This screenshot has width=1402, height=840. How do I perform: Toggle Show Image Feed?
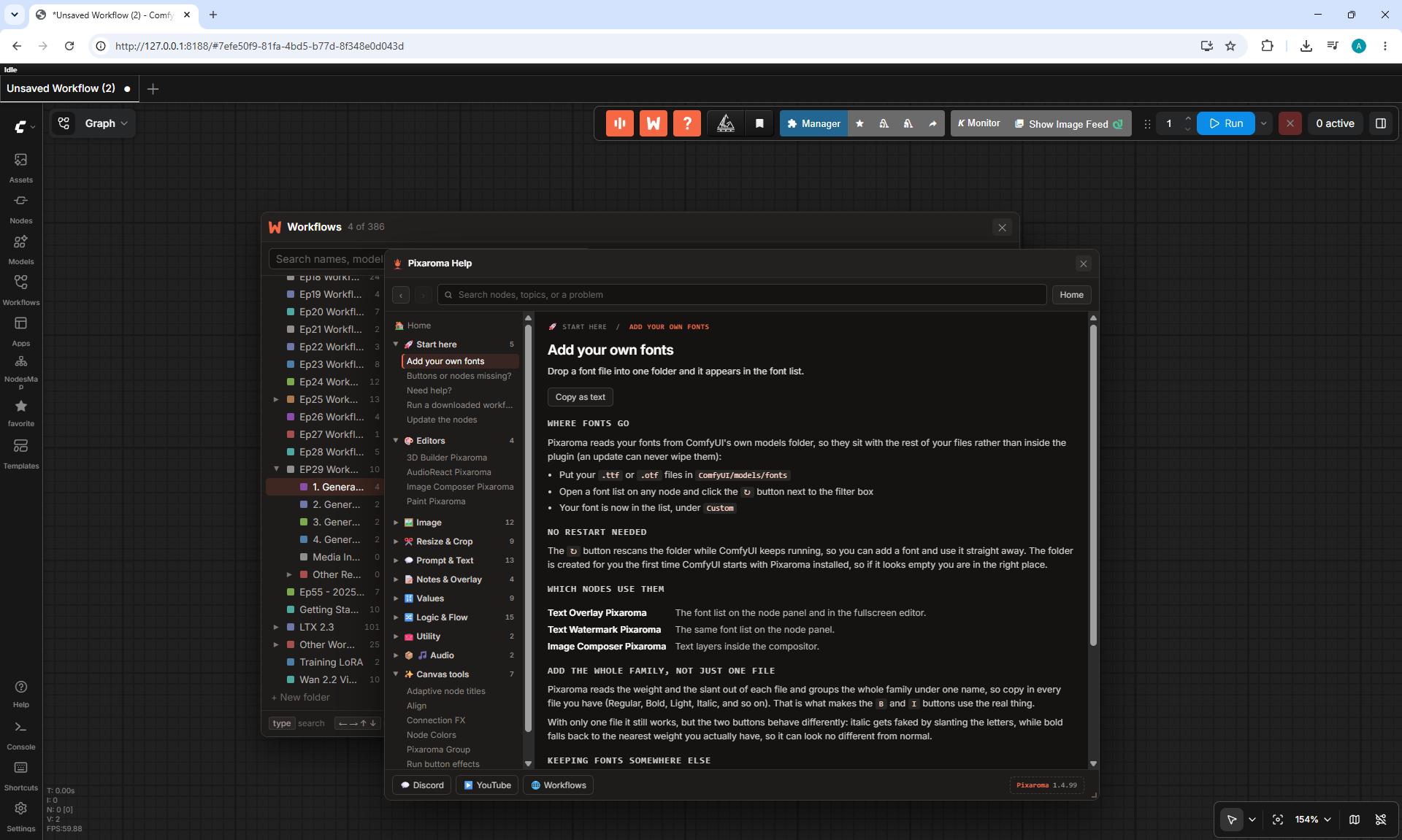tap(1068, 123)
